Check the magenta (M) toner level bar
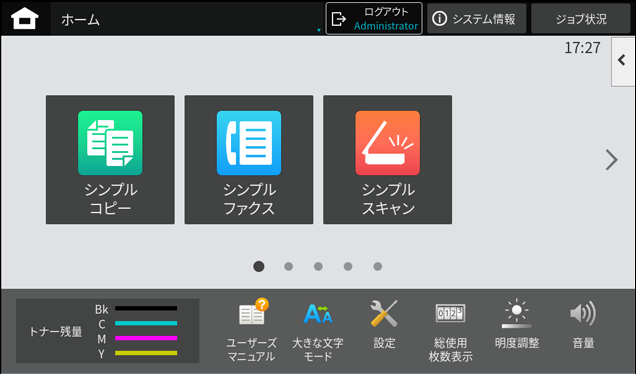The image size is (636, 374). click(x=146, y=338)
